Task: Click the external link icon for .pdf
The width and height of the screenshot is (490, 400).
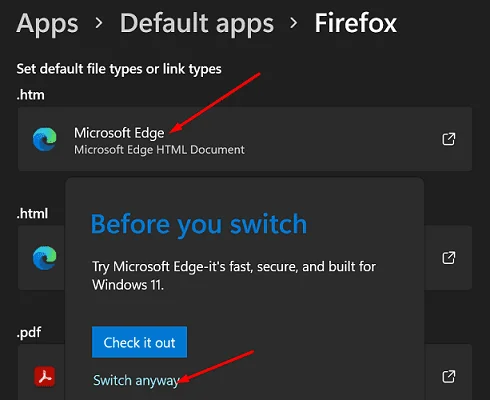Action: [x=449, y=377]
